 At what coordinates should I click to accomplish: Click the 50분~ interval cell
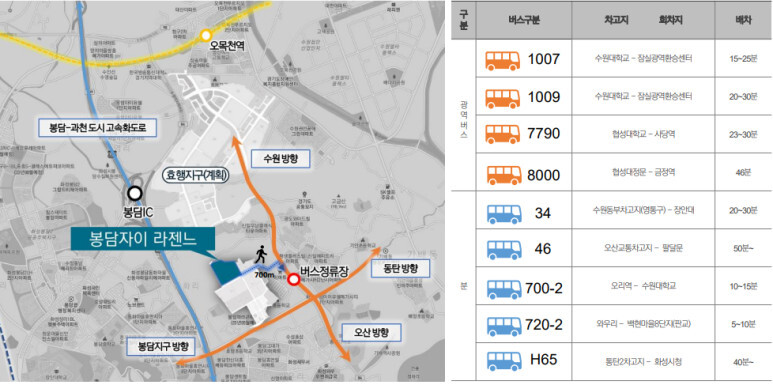(x=743, y=249)
